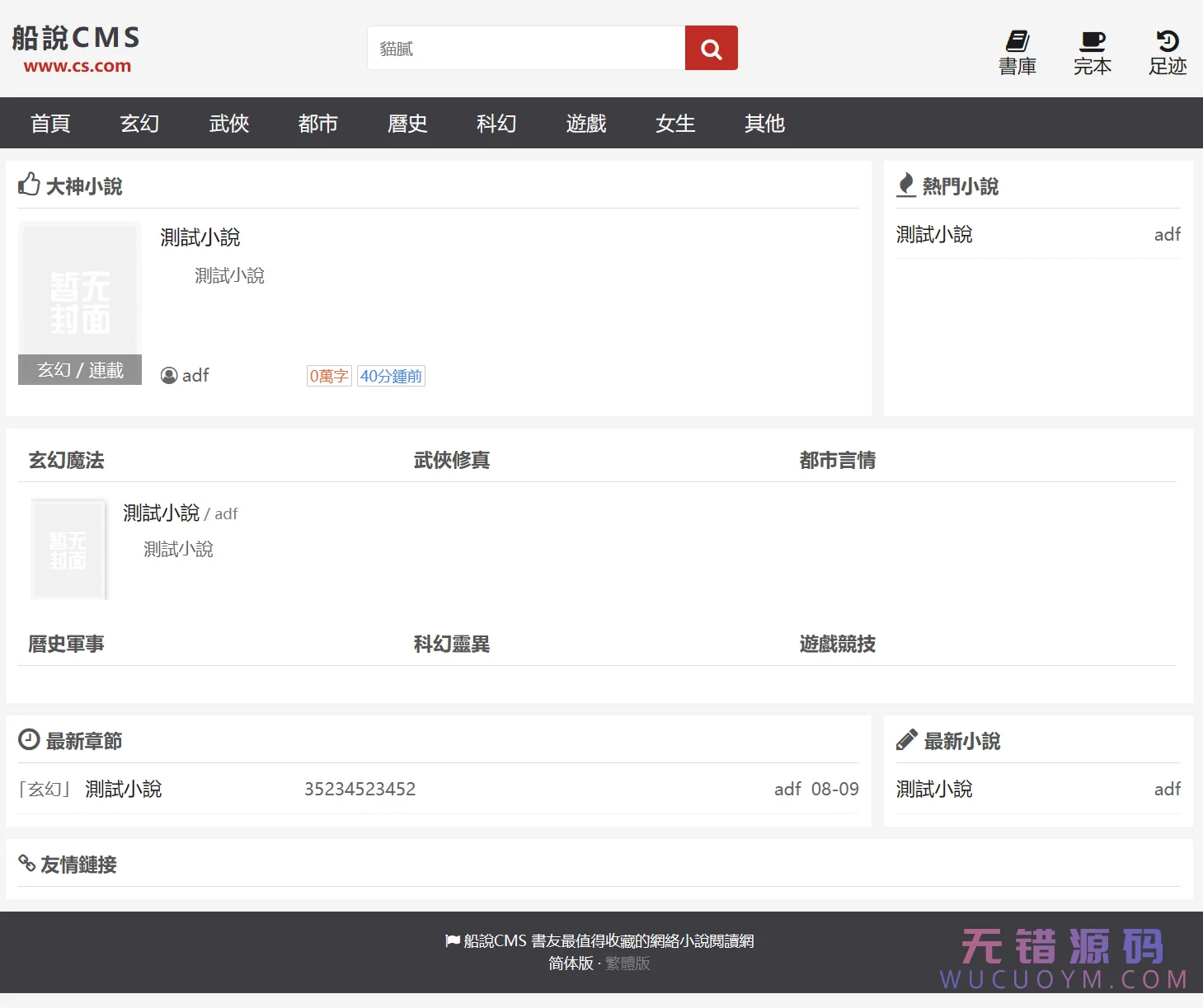The height and width of the screenshot is (1008, 1203).
Task: Click the author avatar icon beside adf
Action: point(169,376)
